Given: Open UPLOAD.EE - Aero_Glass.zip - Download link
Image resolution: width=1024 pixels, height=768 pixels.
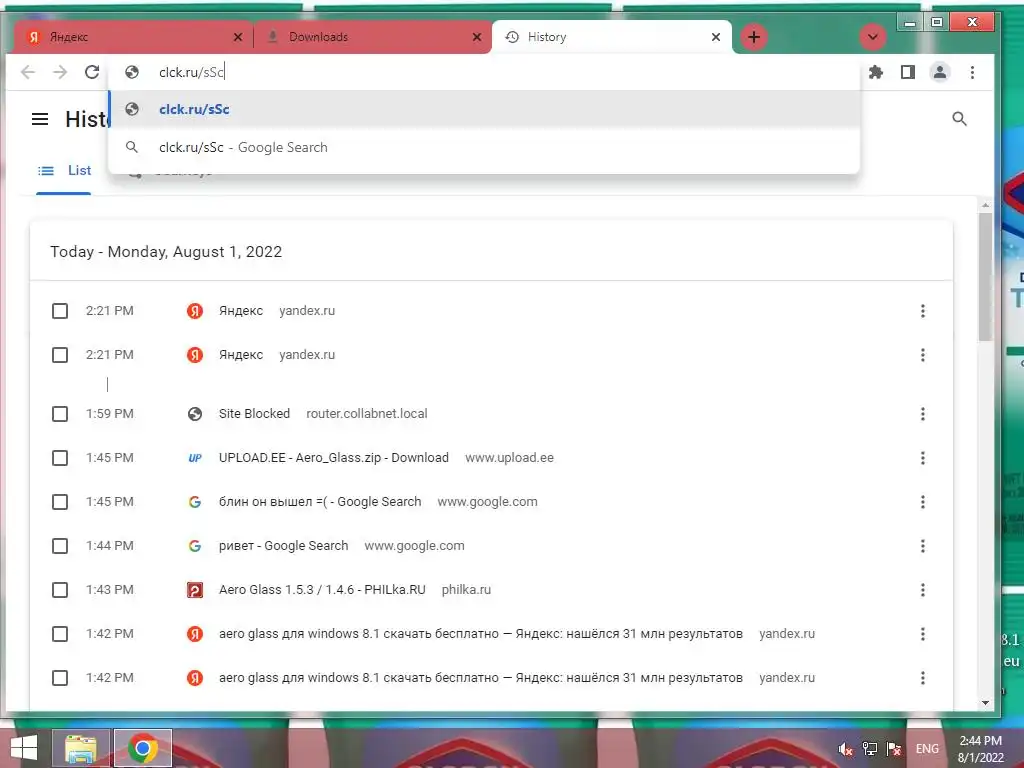Looking at the screenshot, I should pos(334,458).
